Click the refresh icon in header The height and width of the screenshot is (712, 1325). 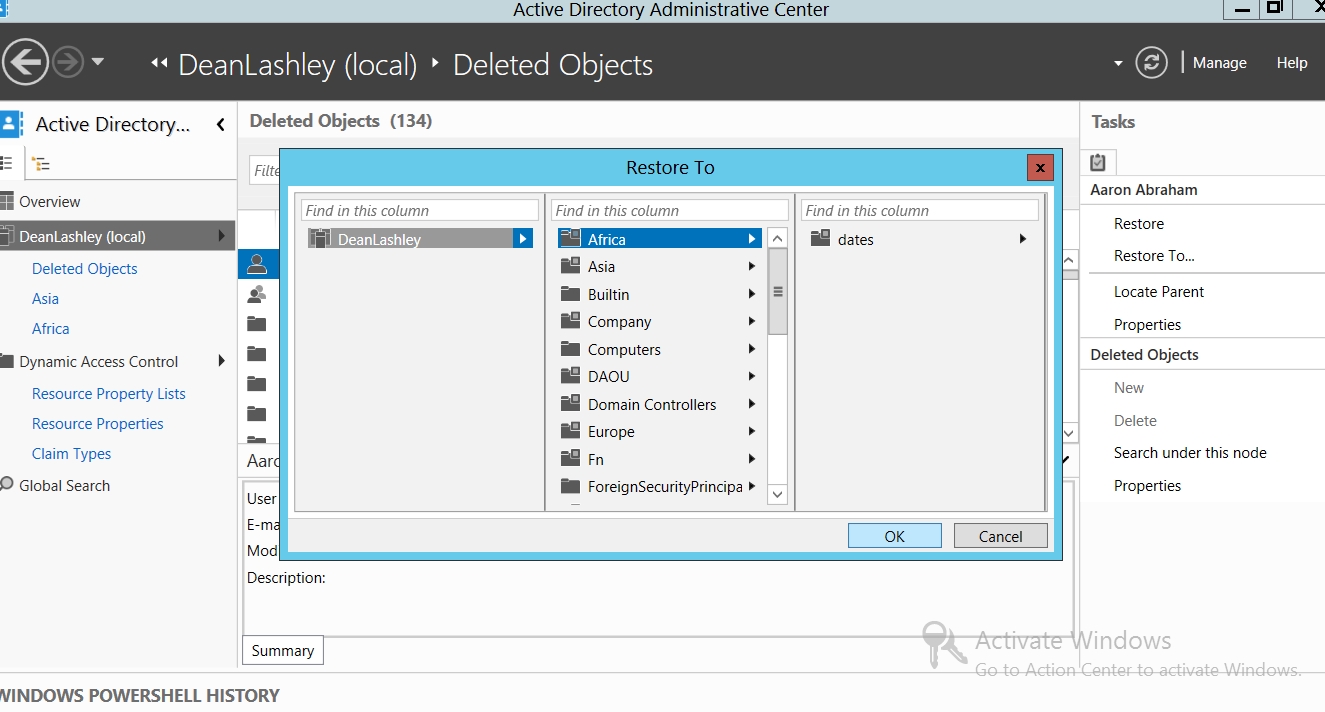pyautogui.click(x=1151, y=63)
